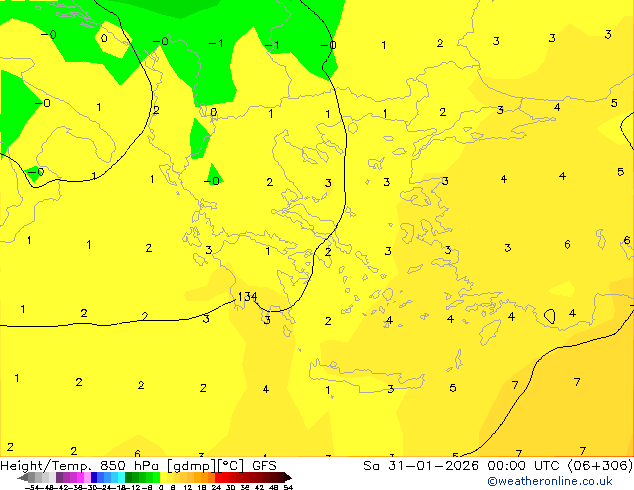Click the 54 label on the color scale

point(288,487)
